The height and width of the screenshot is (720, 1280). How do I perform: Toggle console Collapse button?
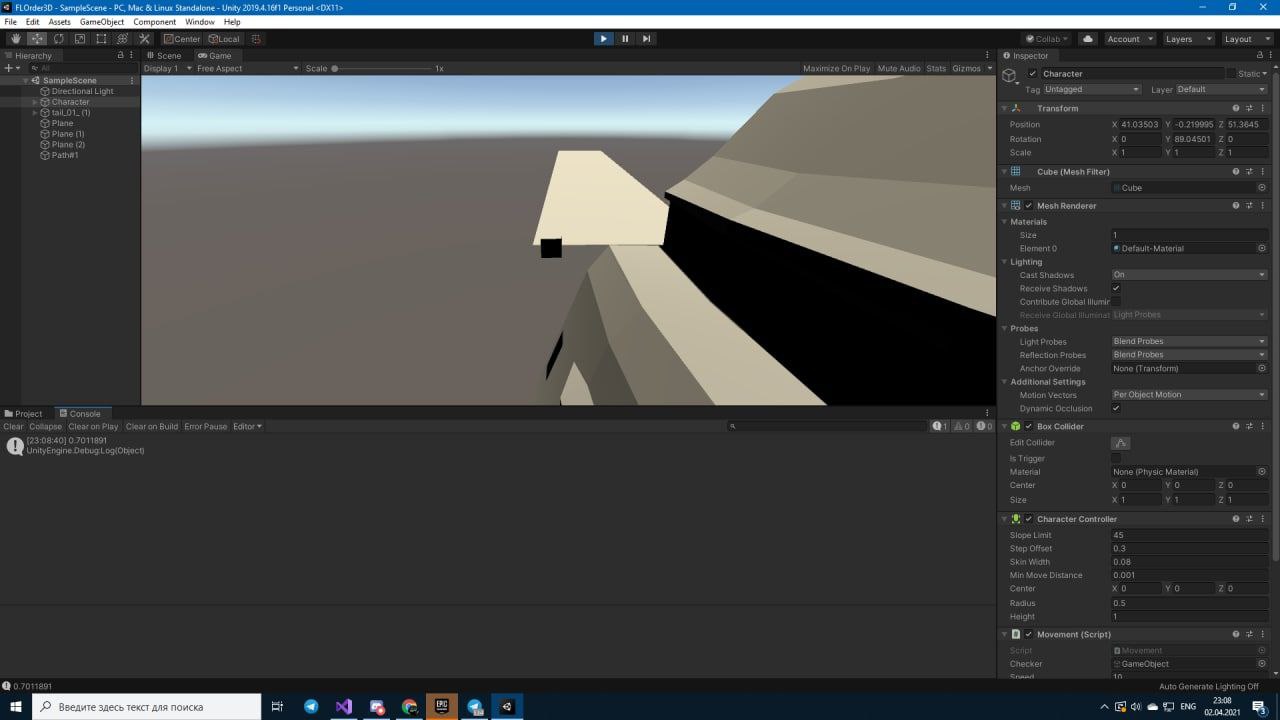tap(45, 427)
